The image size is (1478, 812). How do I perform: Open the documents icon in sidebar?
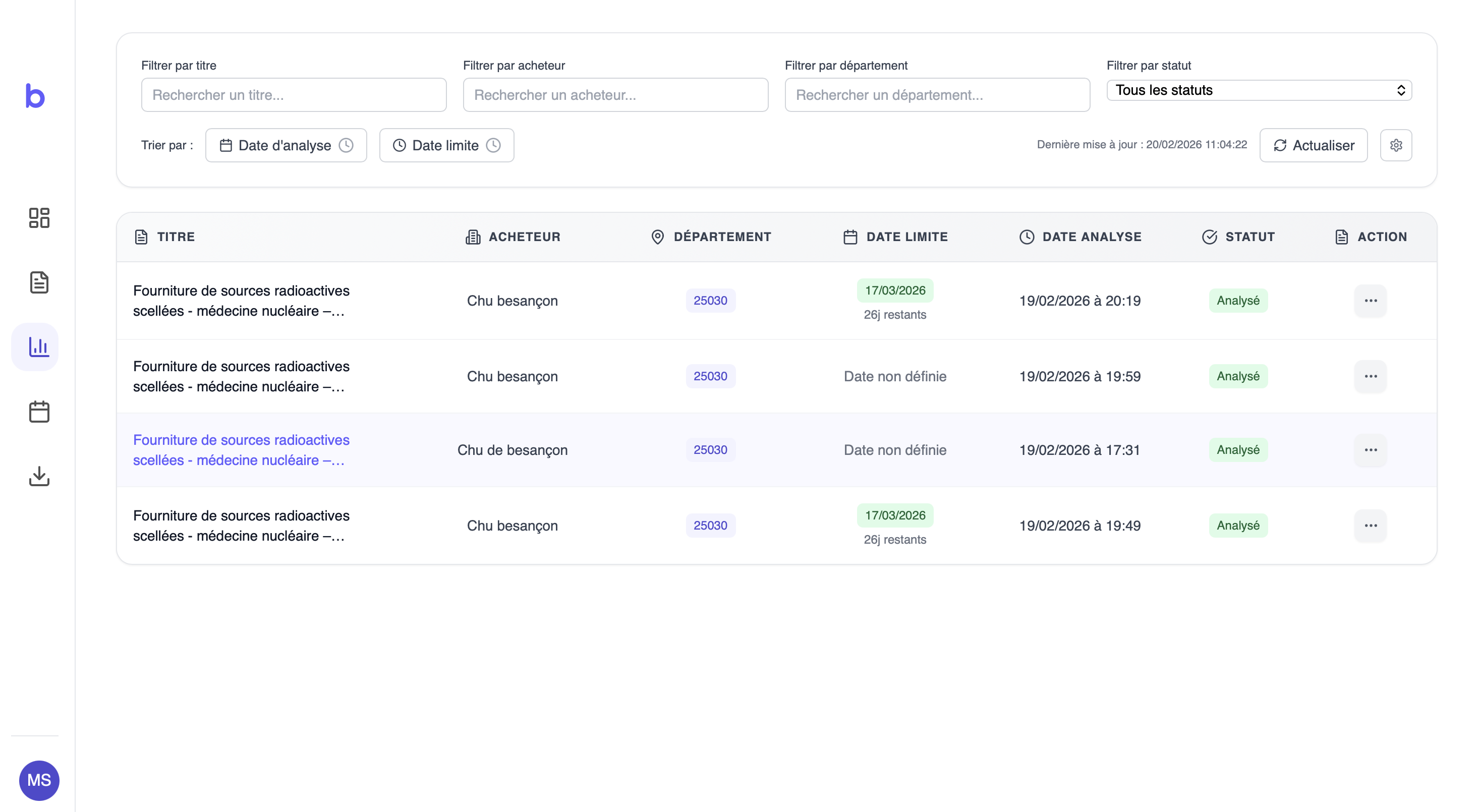coord(39,282)
